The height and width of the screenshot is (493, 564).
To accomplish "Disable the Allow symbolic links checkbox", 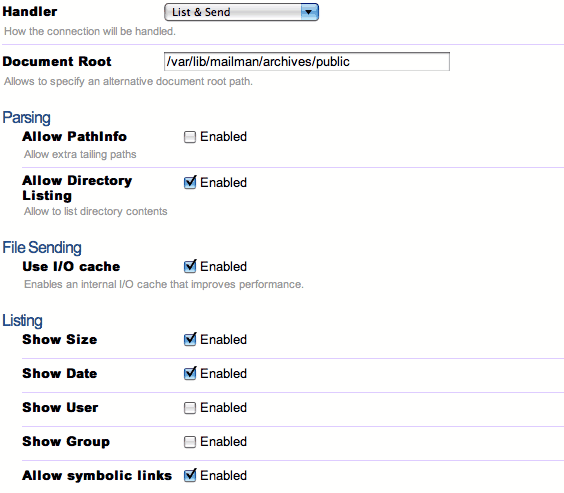I will click(x=190, y=475).
